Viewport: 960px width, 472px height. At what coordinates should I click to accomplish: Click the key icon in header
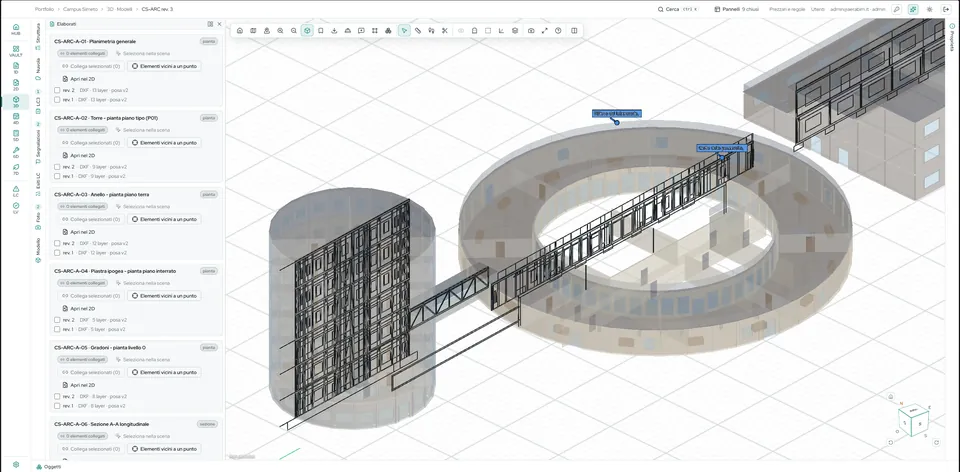click(896, 9)
